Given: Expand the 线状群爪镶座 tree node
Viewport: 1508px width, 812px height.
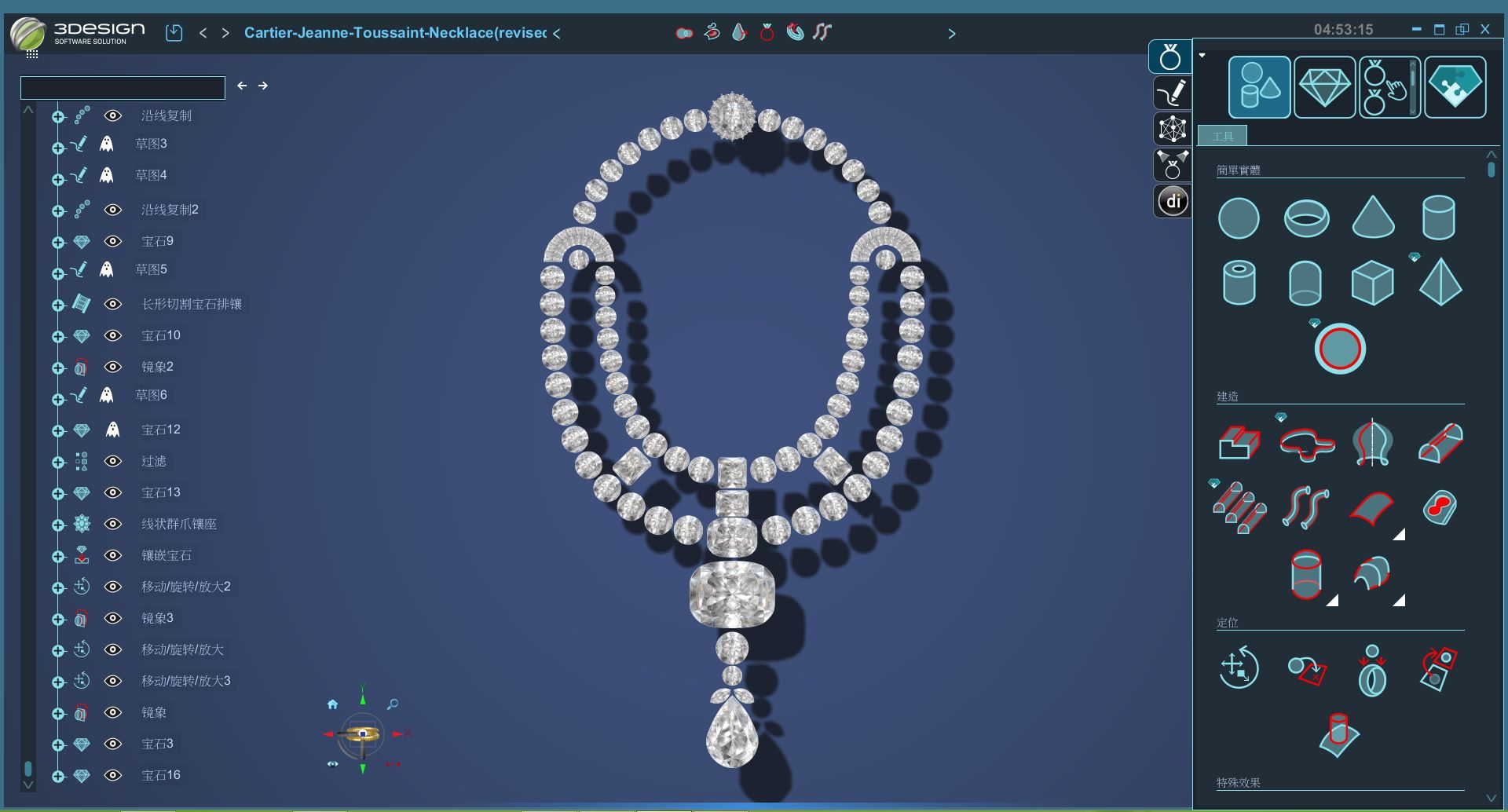Looking at the screenshot, I should coord(57,525).
